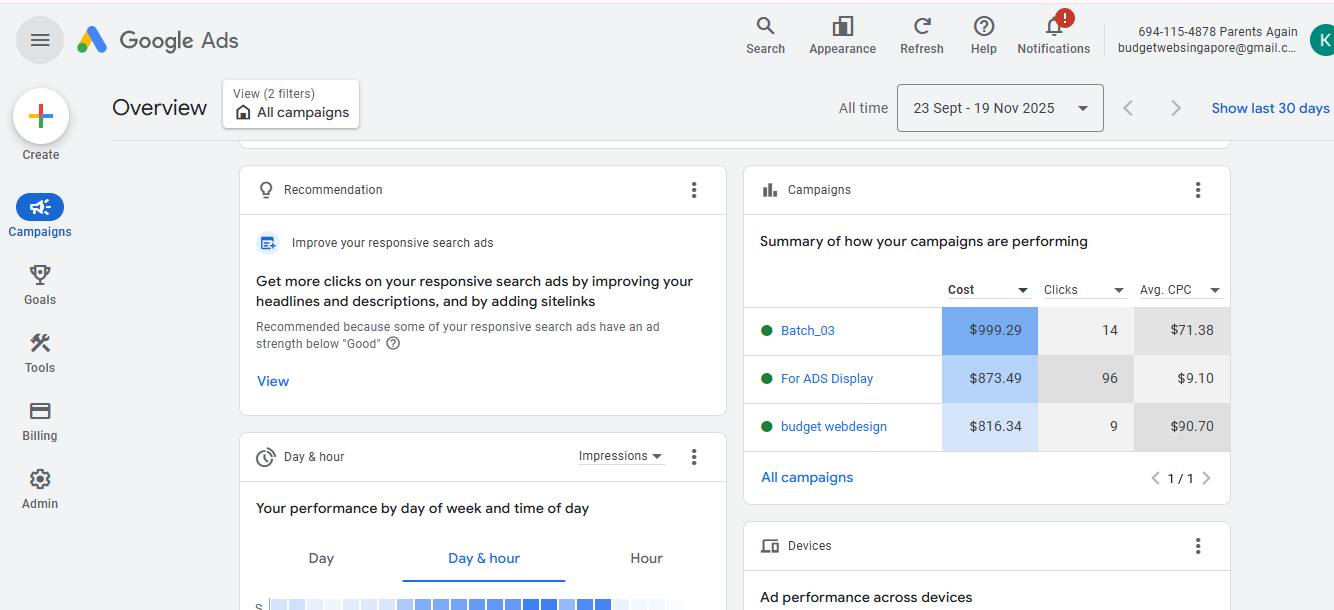Open the Help icon
1334x610 pixels.
pos(984,27)
